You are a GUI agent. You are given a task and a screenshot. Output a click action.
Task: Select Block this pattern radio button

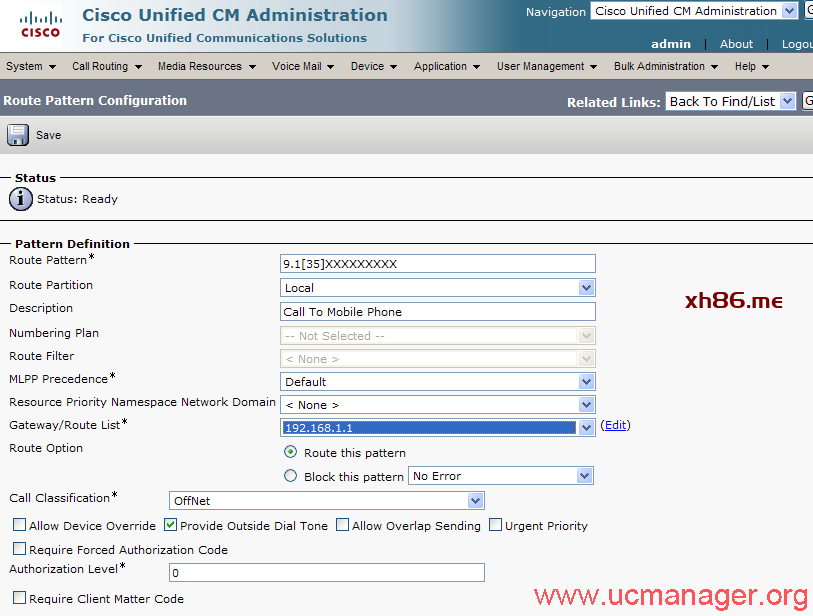[291, 476]
